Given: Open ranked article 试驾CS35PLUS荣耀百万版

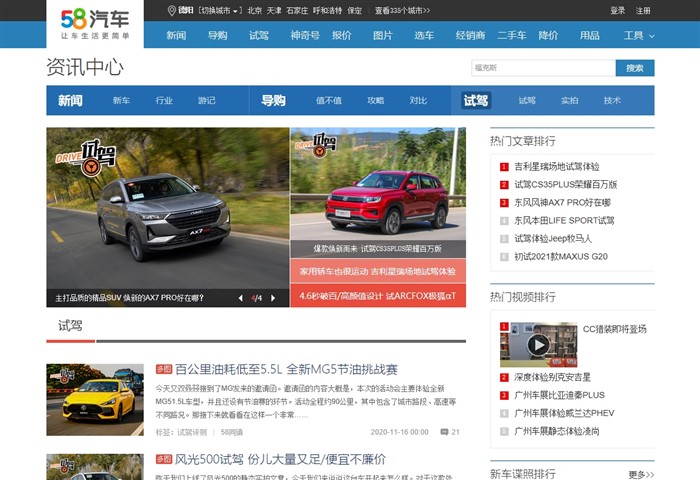Looking at the screenshot, I should coord(566,184).
